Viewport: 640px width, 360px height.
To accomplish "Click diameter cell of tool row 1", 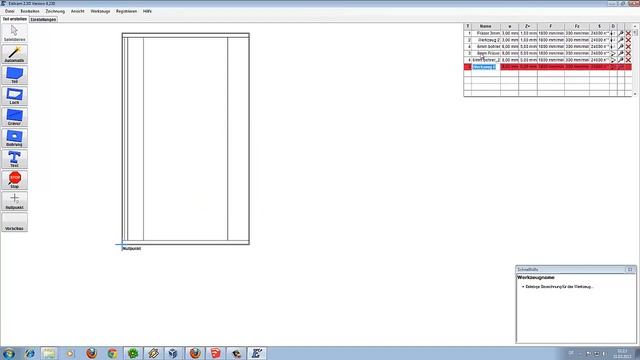I will [509, 33].
